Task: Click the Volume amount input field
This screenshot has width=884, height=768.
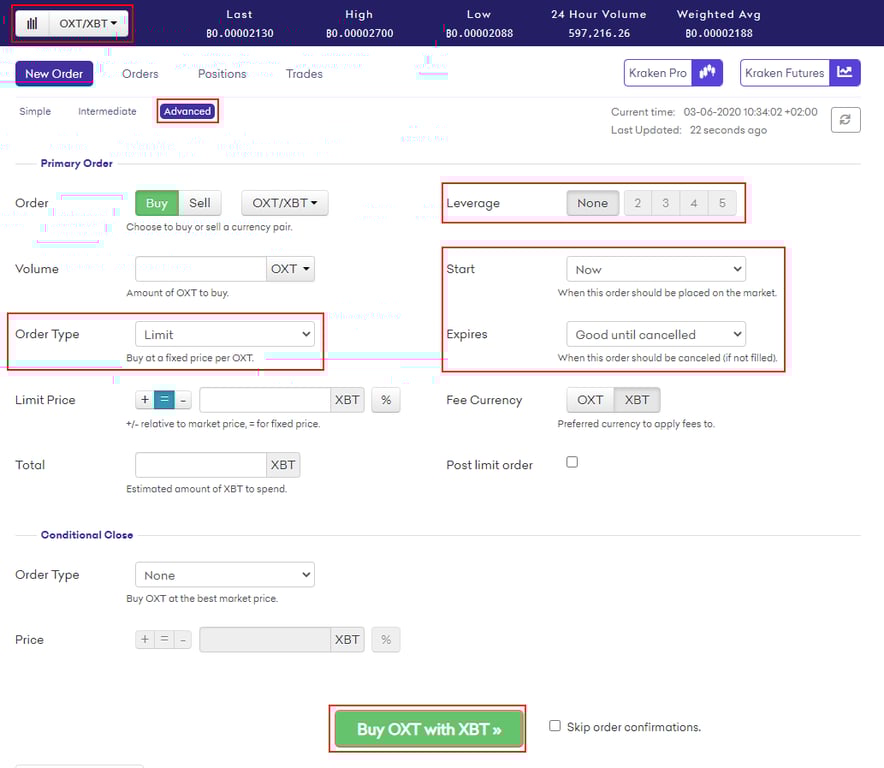Action: (x=201, y=269)
